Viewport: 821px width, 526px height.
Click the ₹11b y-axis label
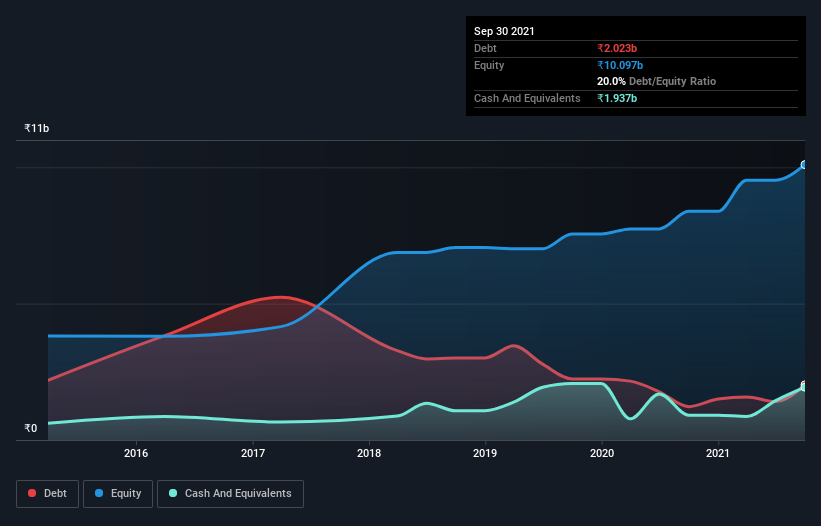[37, 128]
